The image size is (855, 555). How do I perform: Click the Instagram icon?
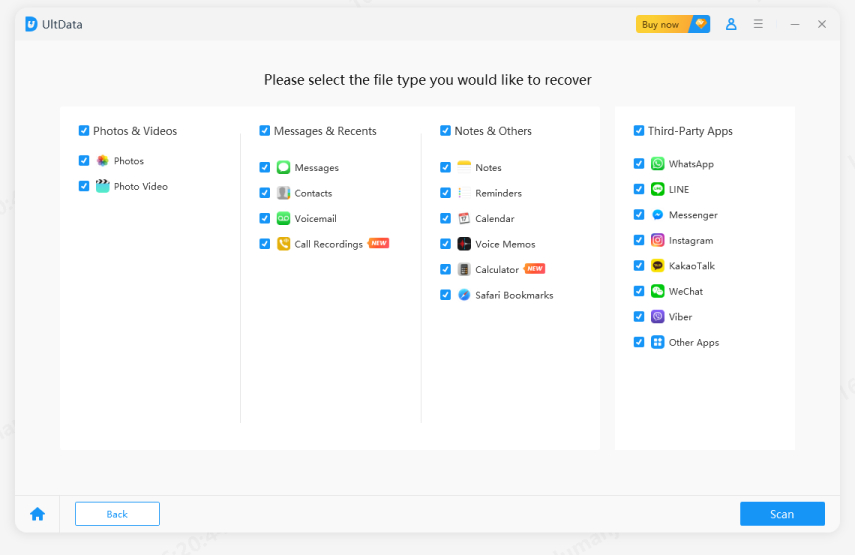[x=658, y=240]
